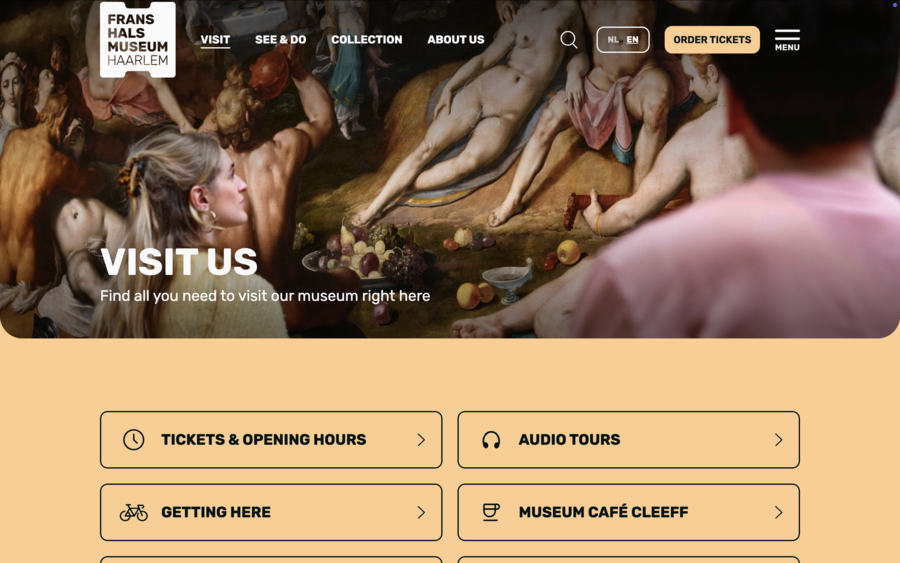Screen dimensions: 900x563
Task: Open the Tickets & Opening Hours link
Action: pyautogui.click(x=271, y=440)
